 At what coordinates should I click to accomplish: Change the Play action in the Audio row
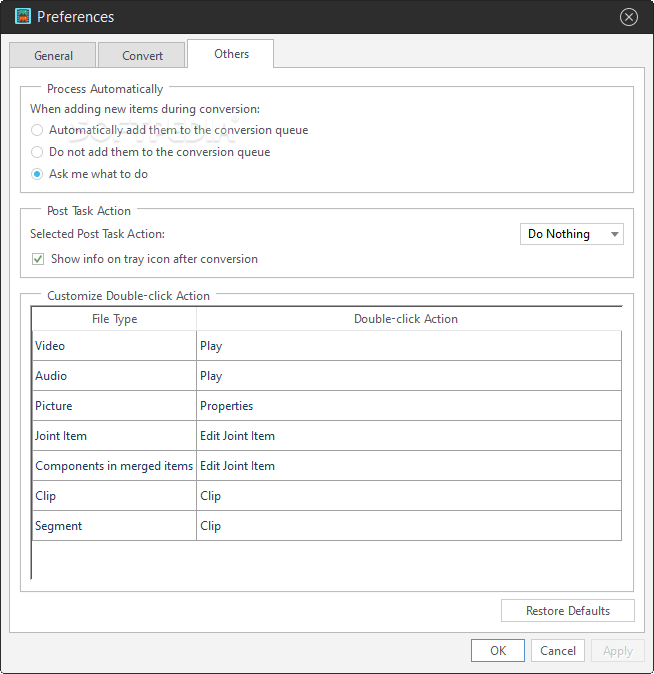click(409, 376)
